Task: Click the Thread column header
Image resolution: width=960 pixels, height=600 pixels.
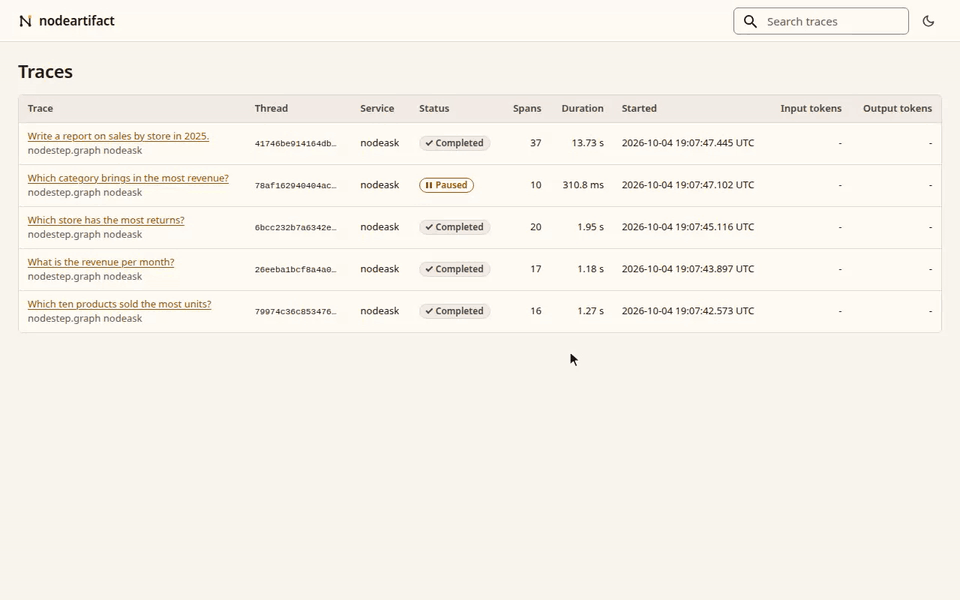Action: click(x=271, y=108)
